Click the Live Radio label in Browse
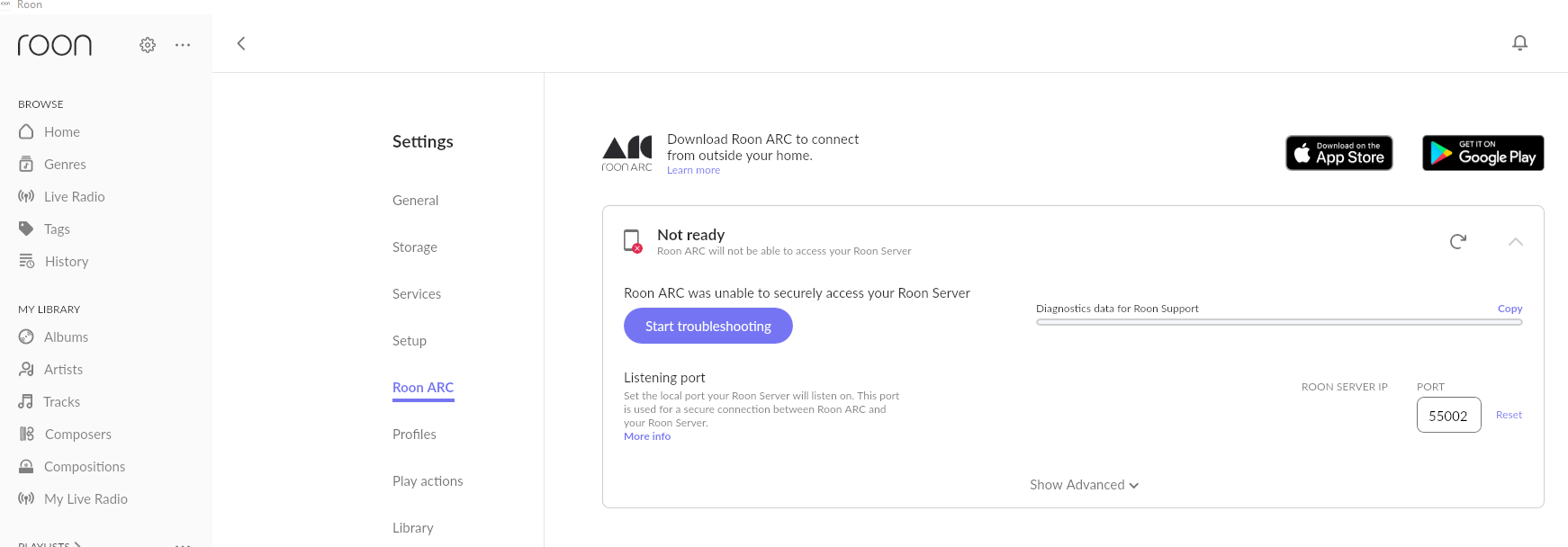 75,197
